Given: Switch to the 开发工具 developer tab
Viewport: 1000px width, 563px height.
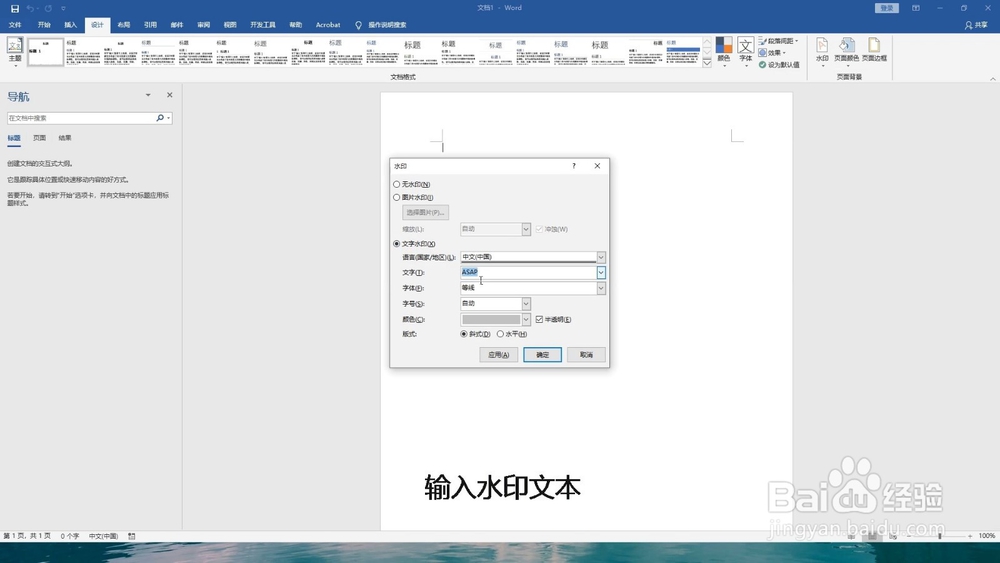Looking at the screenshot, I should [x=263, y=25].
